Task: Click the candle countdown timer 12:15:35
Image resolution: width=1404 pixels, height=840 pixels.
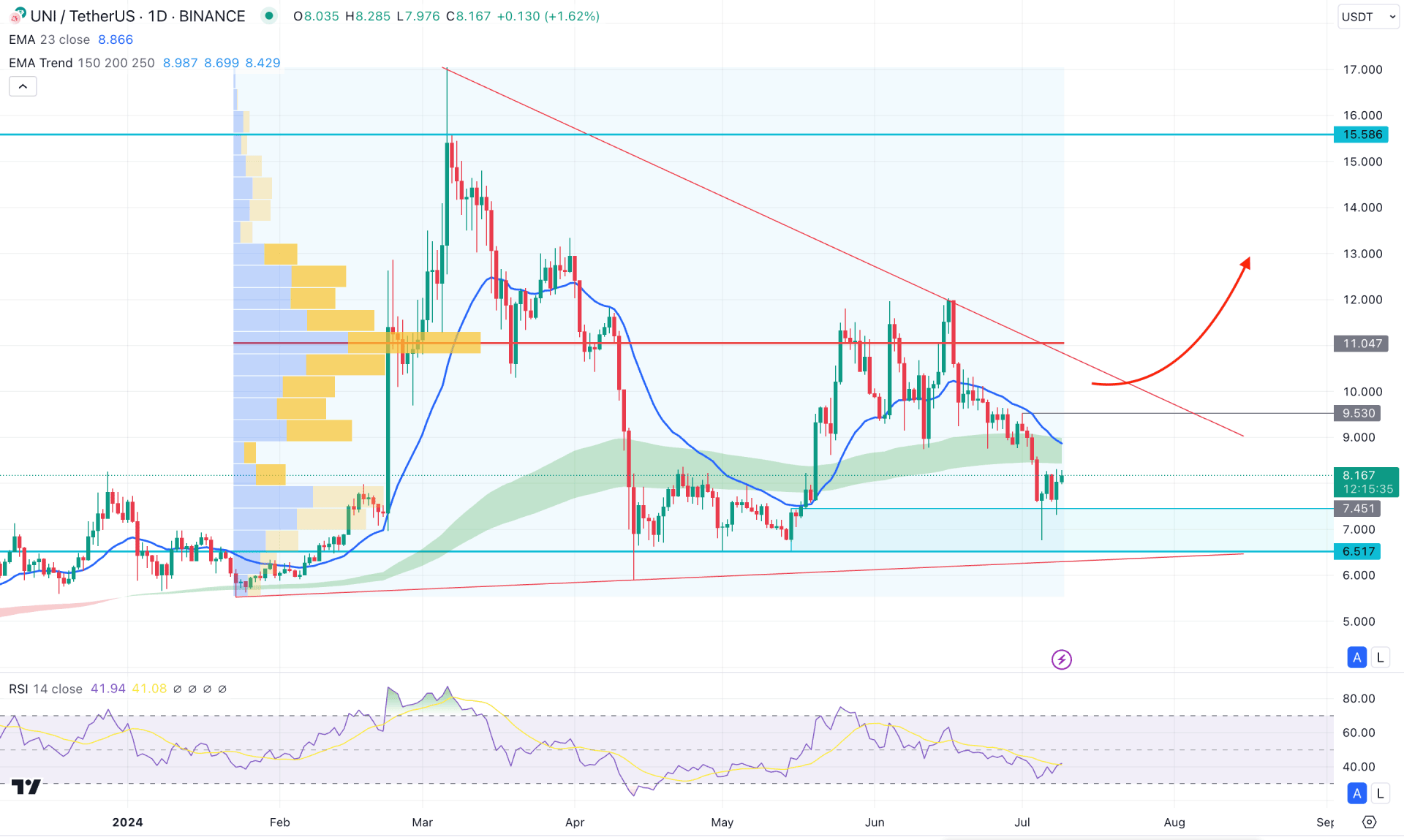Action: [1367, 489]
